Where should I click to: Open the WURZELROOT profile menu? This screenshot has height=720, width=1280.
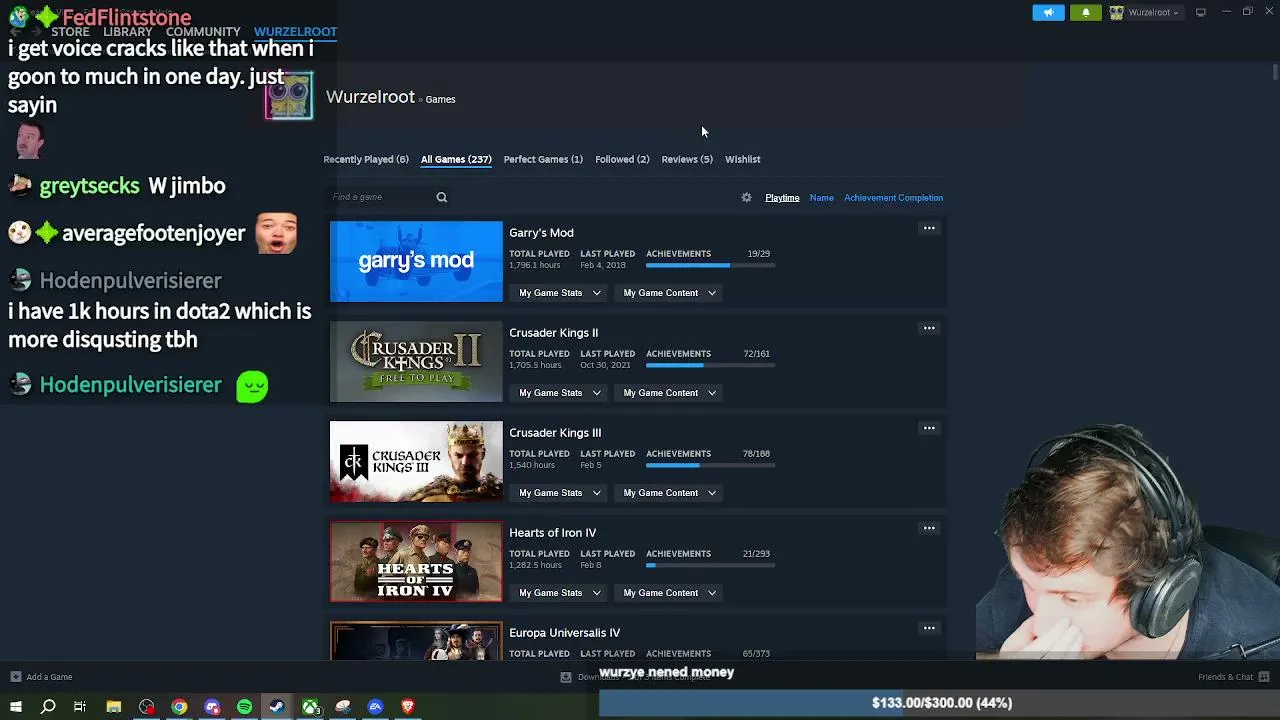click(295, 32)
